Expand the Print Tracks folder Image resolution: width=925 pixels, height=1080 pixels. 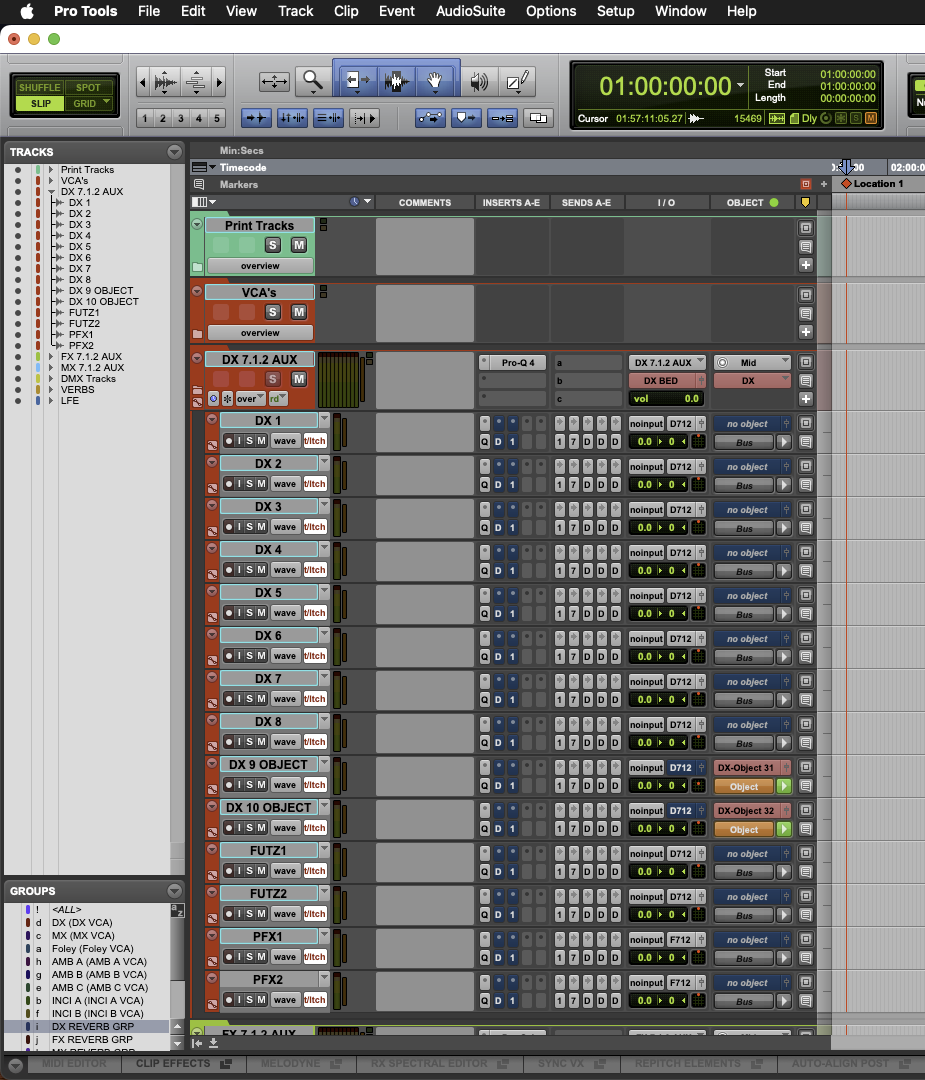pyautogui.click(x=50, y=169)
